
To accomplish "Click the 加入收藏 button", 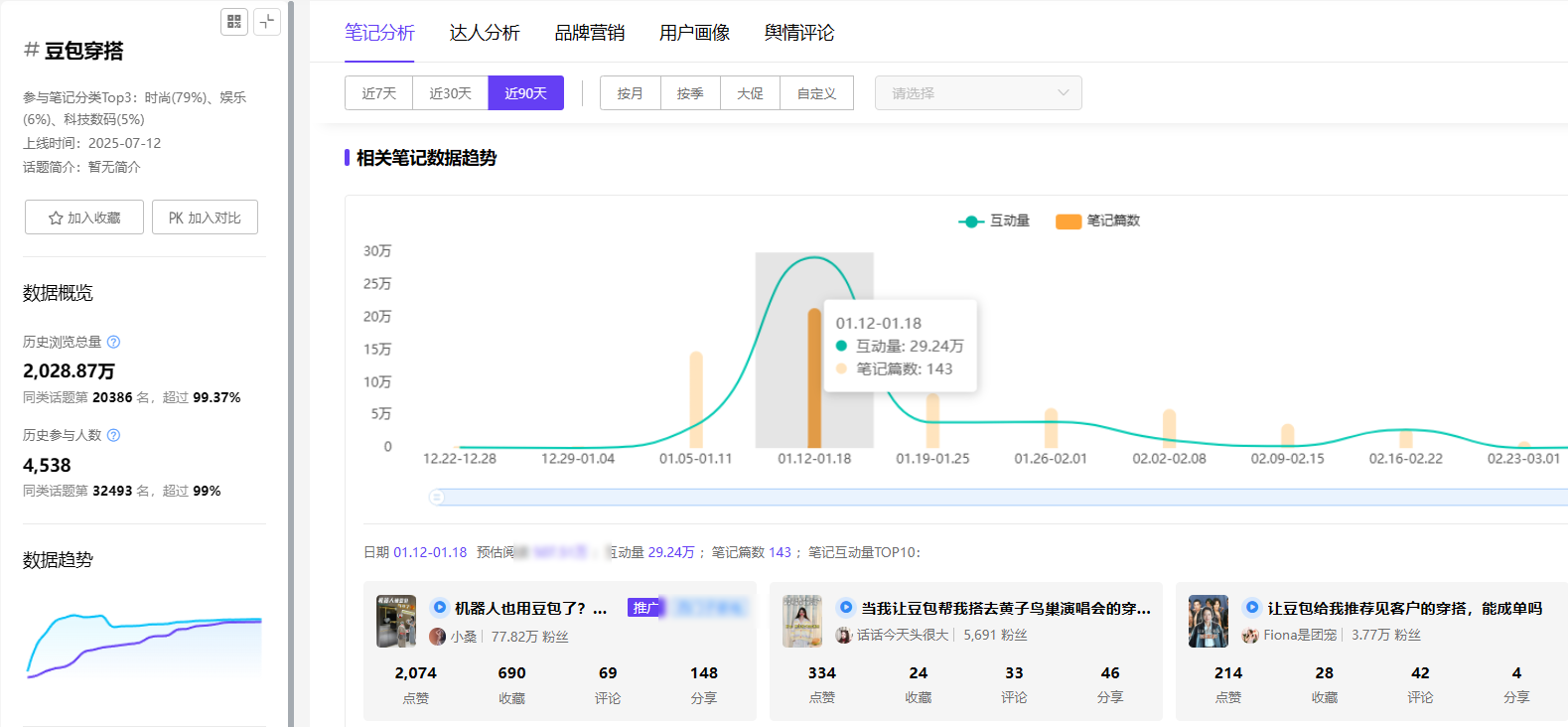I will [84, 218].
